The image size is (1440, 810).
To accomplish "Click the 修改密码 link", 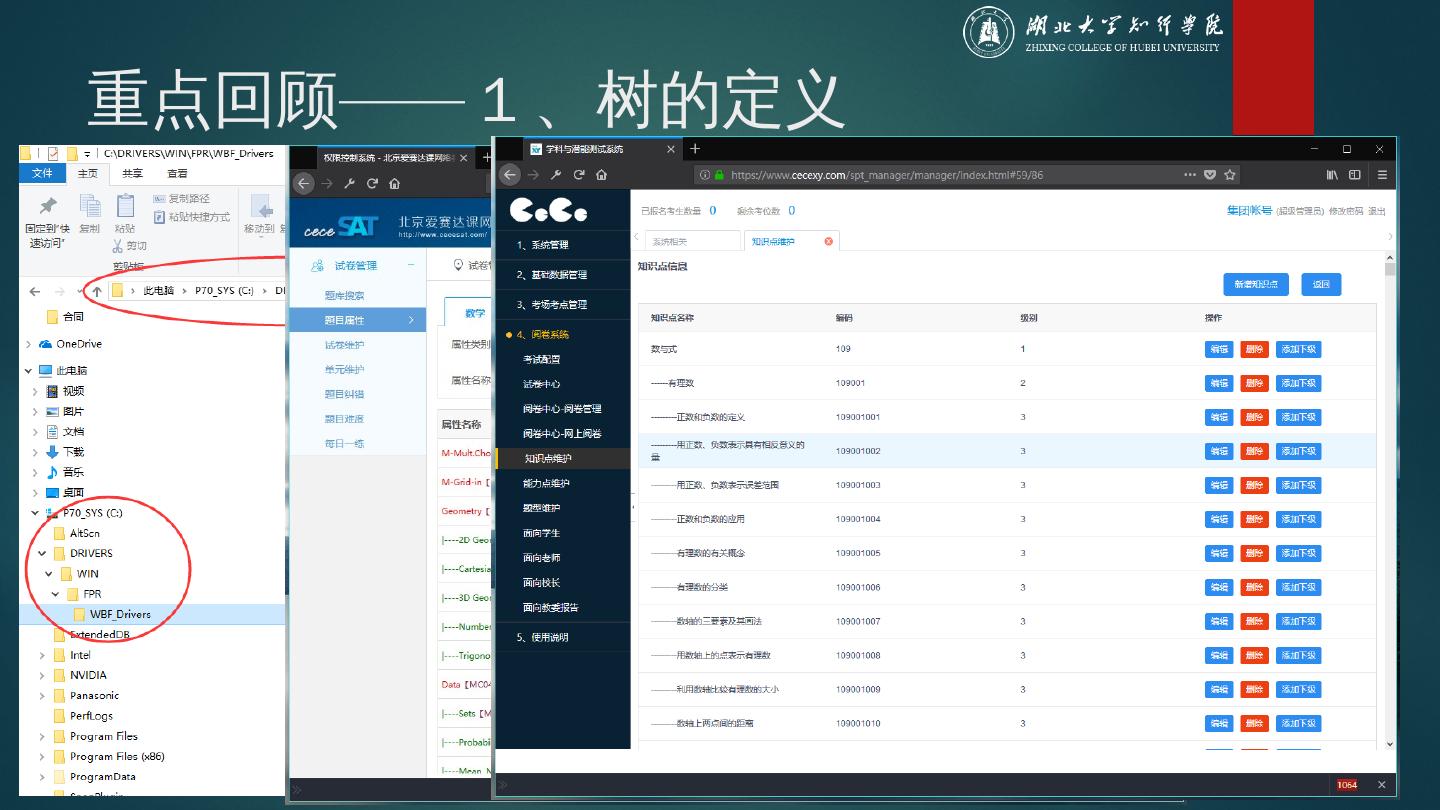I will (1345, 211).
